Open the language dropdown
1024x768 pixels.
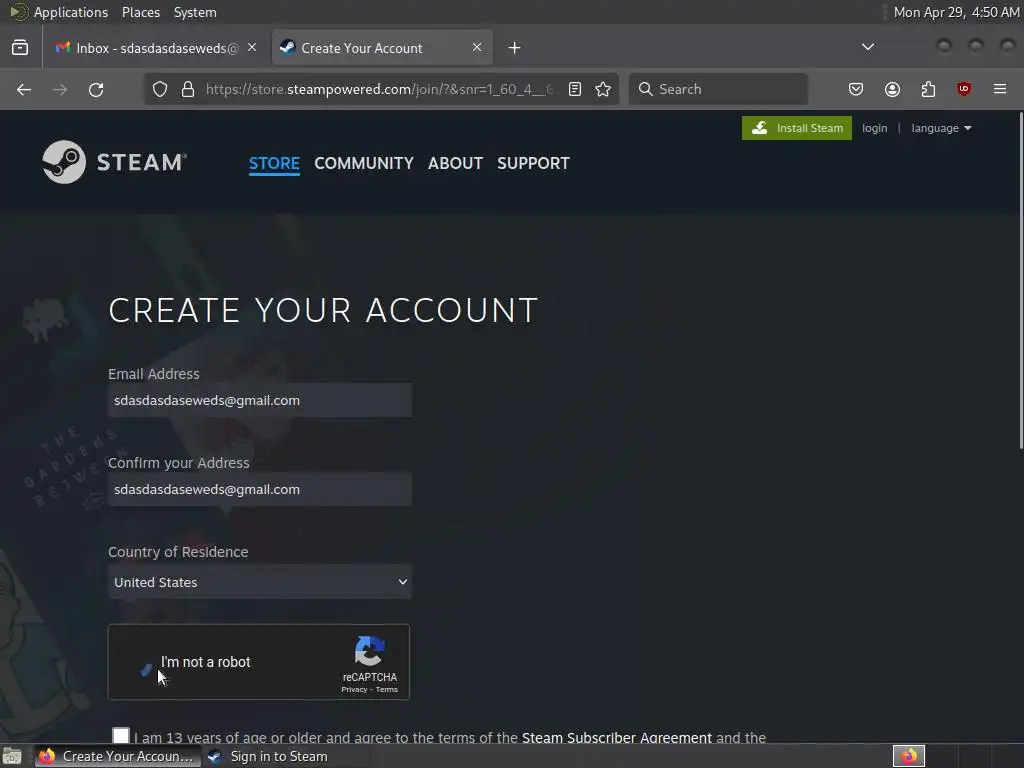[941, 128]
